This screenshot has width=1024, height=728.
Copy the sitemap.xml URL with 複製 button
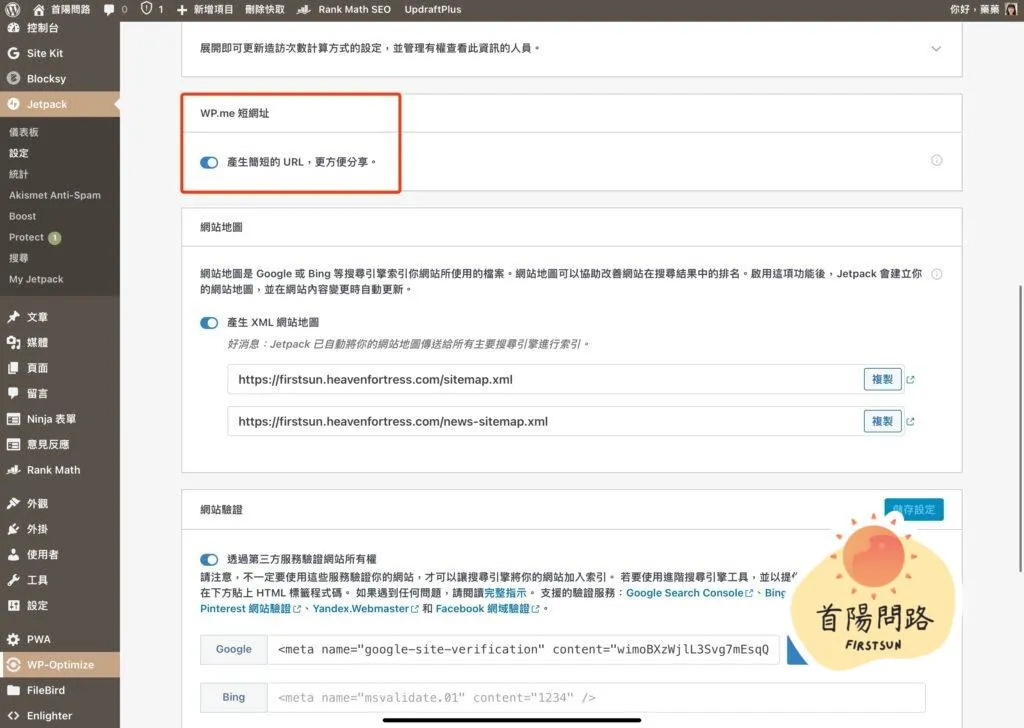(x=882, y=380)
